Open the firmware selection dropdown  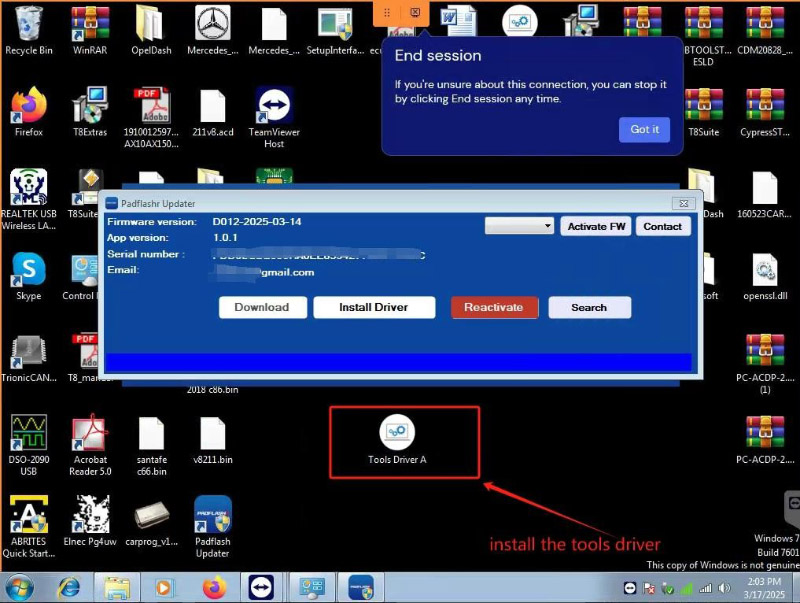pos(519,227)
